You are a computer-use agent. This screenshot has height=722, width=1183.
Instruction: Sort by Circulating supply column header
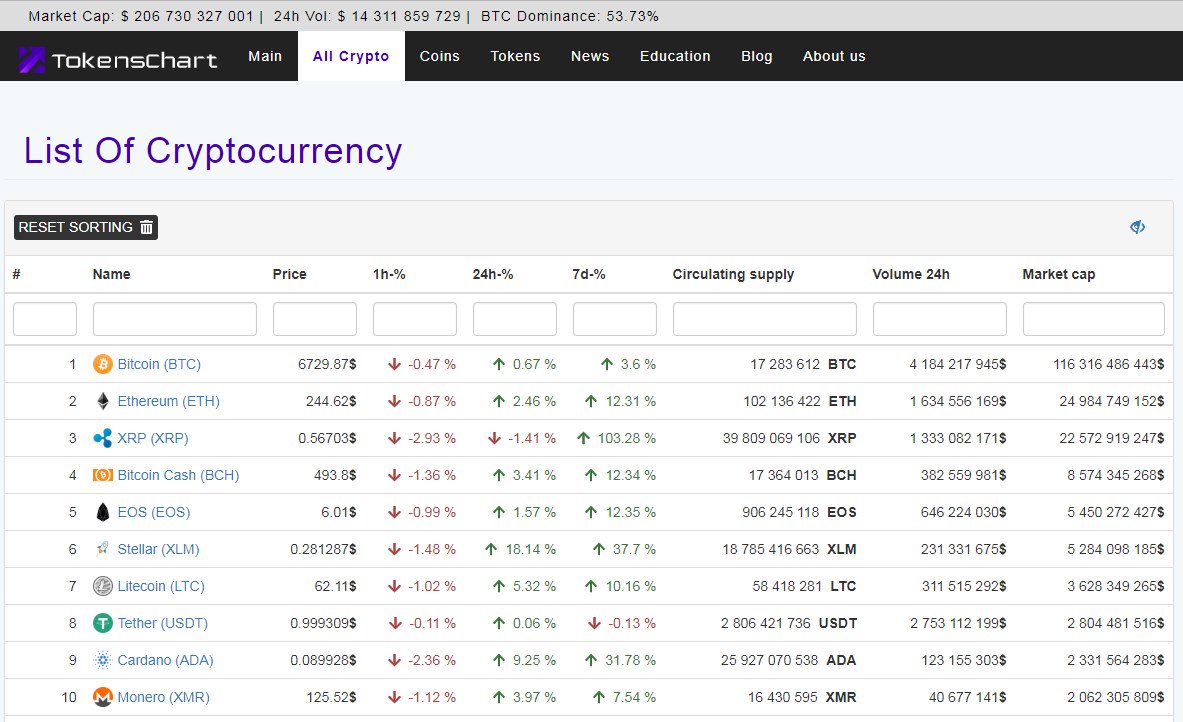coord(733,275)
